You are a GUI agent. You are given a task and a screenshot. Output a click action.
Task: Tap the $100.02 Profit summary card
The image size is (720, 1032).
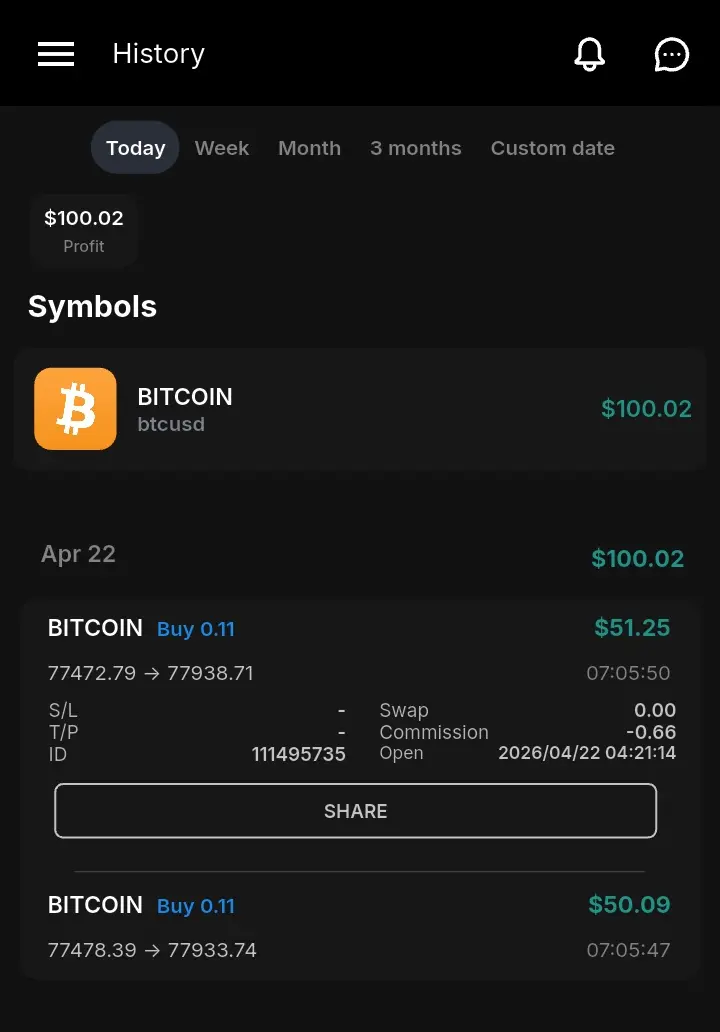[84, 230]
